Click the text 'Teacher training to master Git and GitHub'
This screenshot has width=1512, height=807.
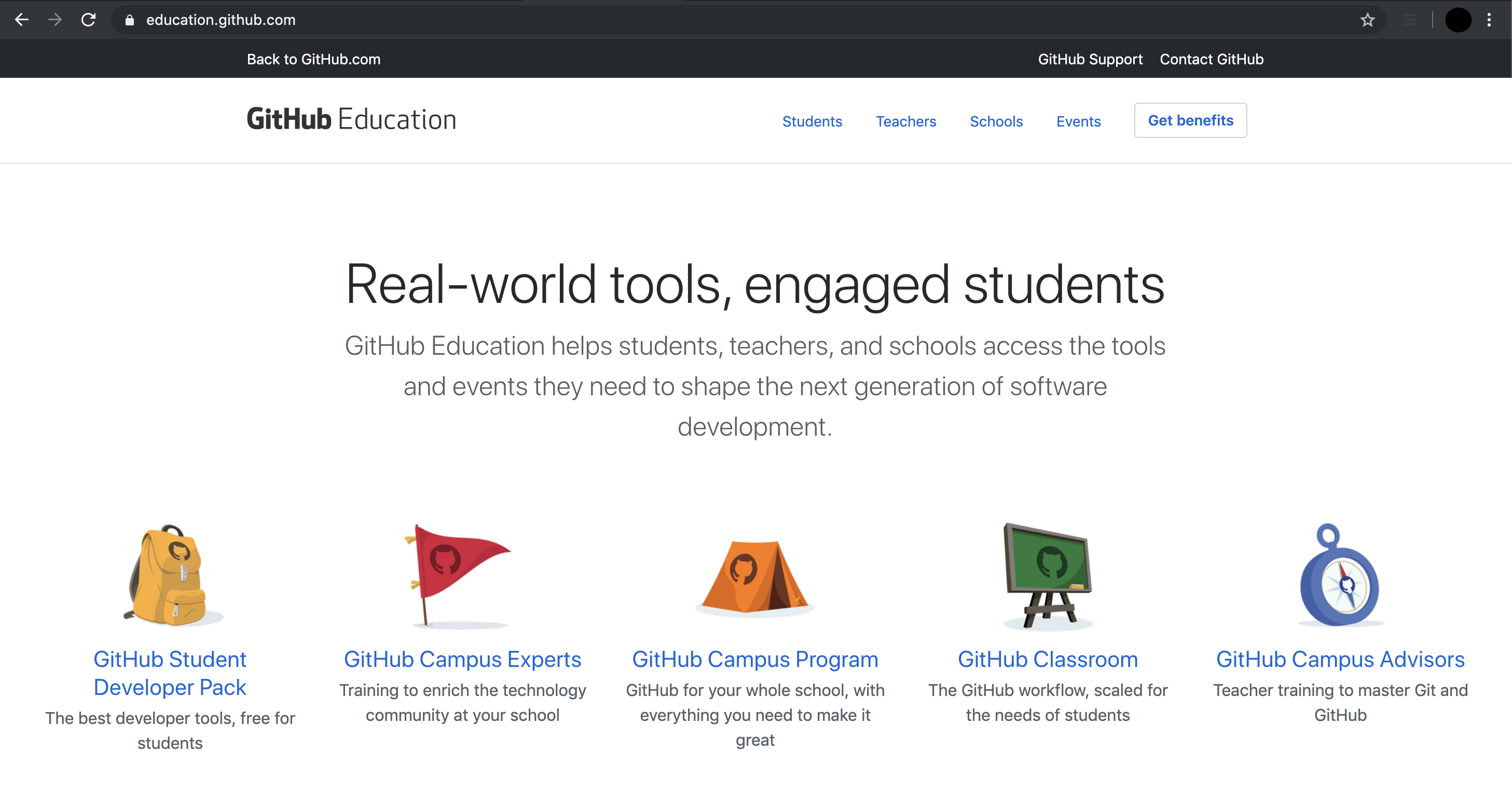click(1340, 703)
